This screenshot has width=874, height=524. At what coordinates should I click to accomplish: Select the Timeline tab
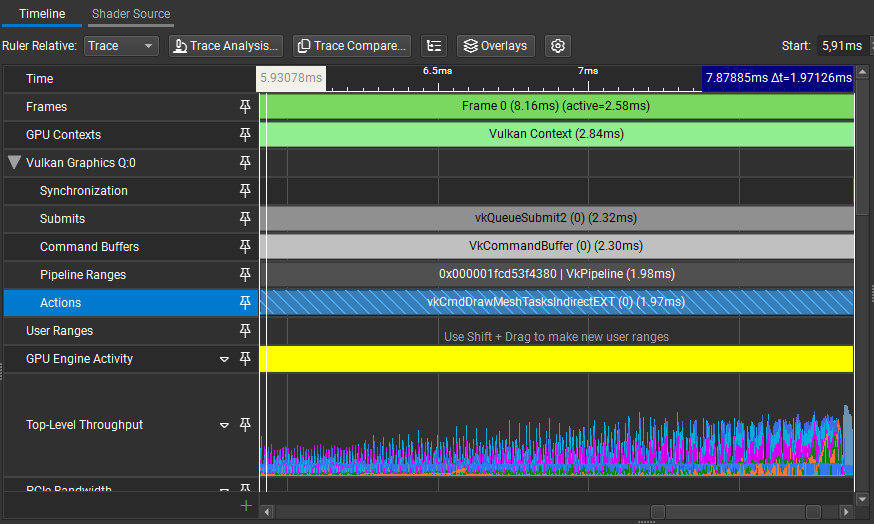42,14
